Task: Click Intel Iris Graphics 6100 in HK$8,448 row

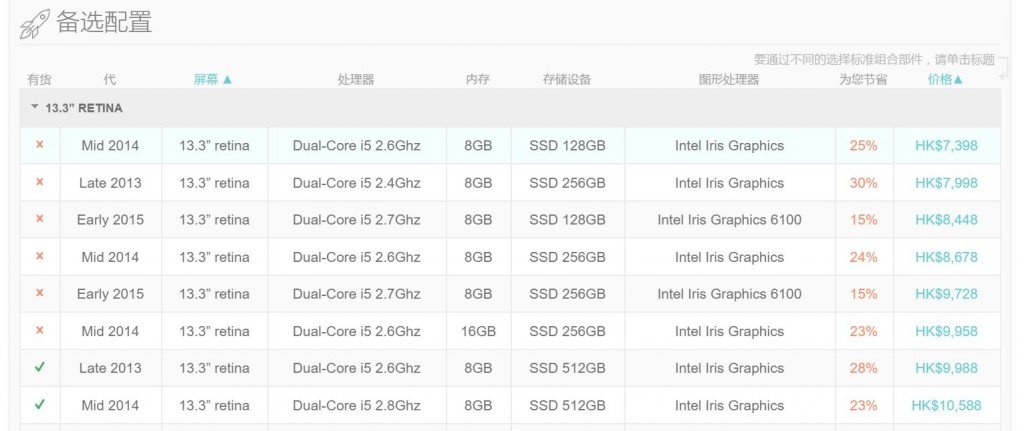Action: (x=729, y=220)
